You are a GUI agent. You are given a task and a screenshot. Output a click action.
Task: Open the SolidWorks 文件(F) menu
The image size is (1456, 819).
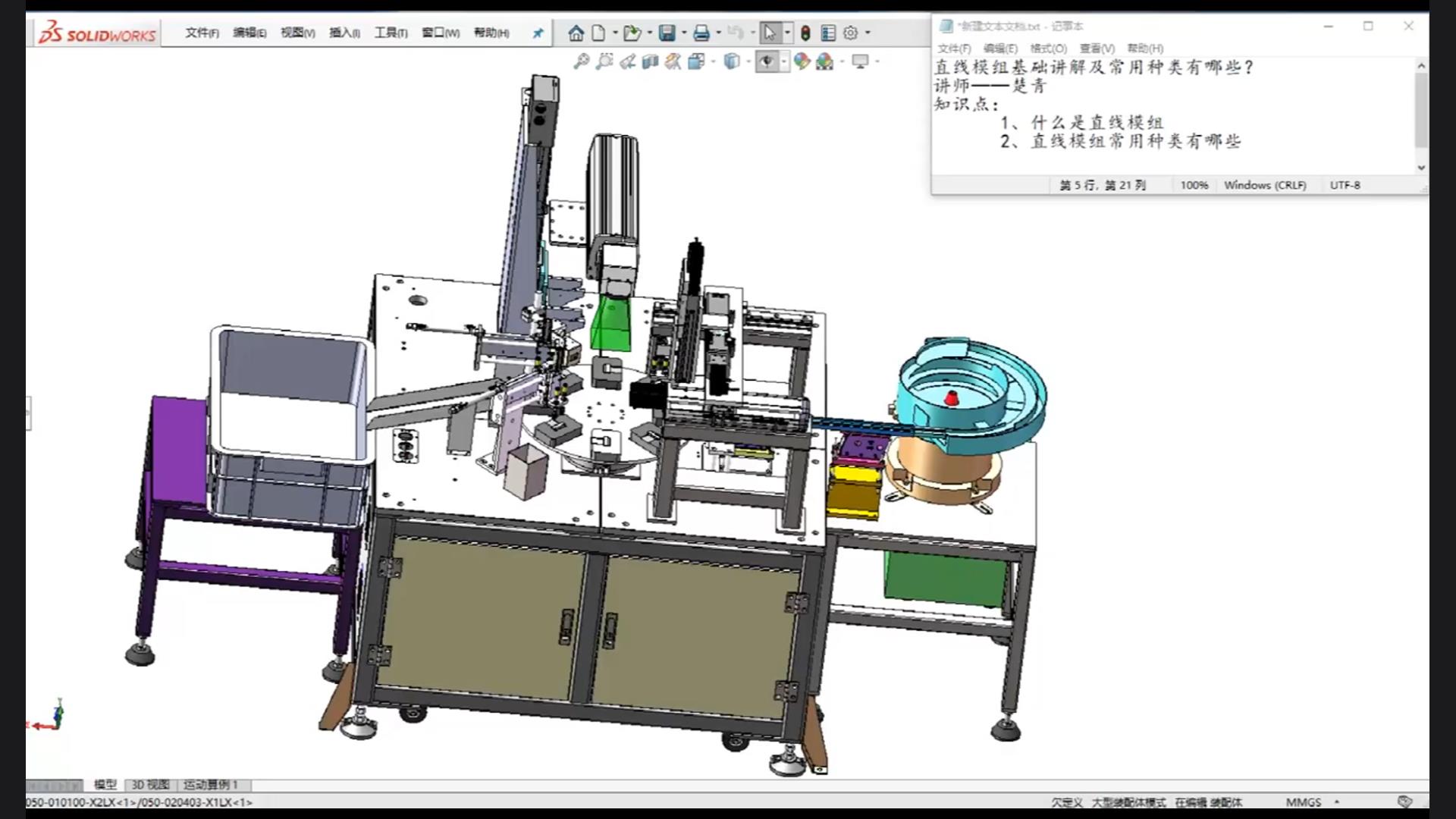pyautogui.click(x=202, y=33)
